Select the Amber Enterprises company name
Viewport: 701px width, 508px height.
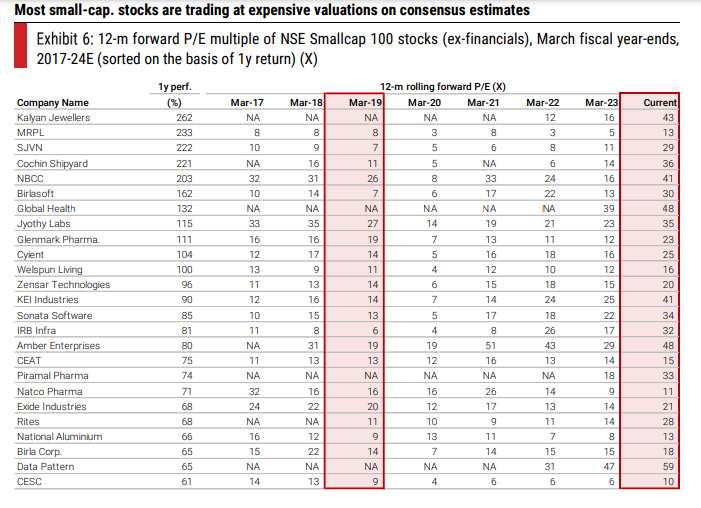59,346
